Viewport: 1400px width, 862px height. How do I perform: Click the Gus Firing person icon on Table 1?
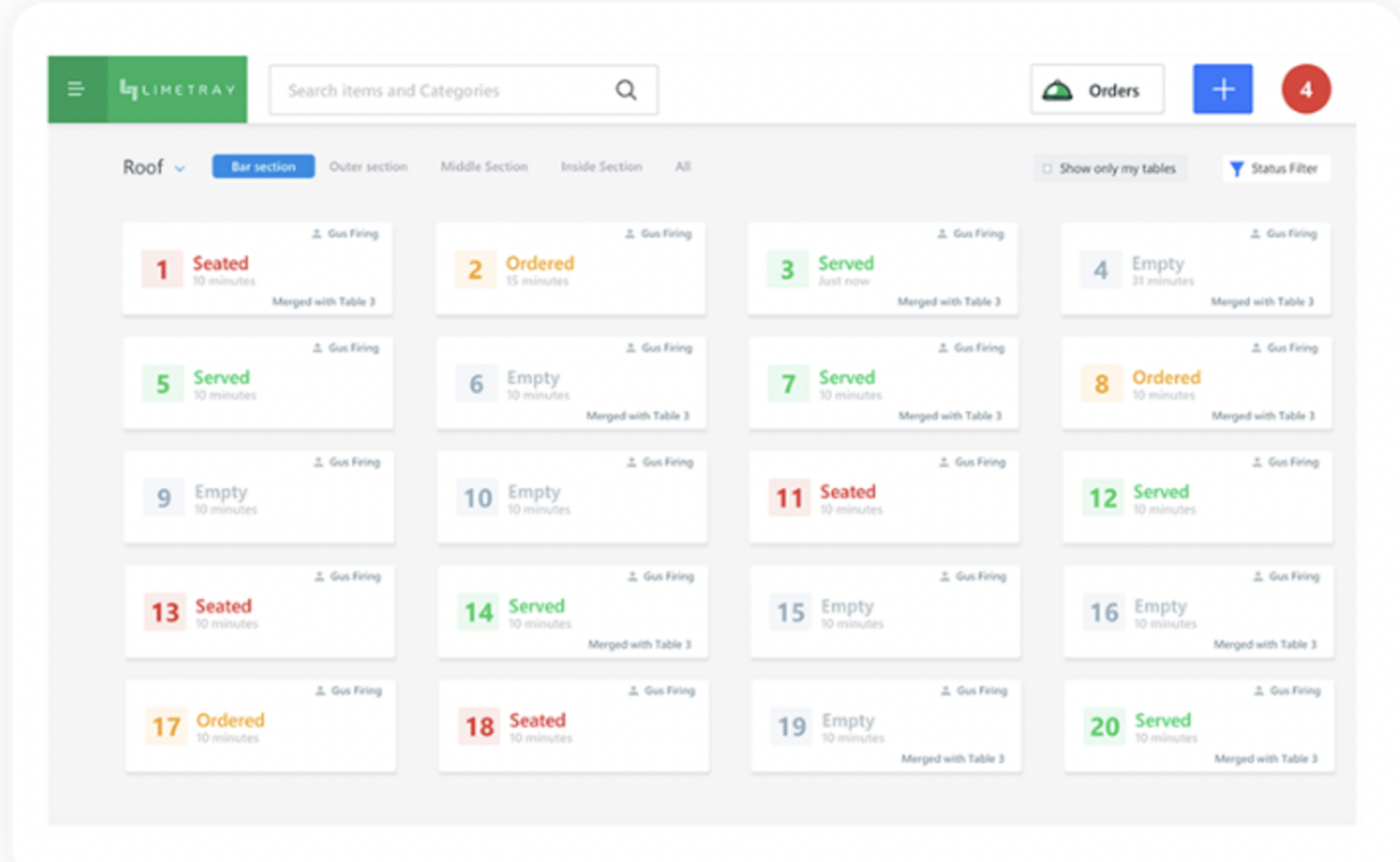318,233
